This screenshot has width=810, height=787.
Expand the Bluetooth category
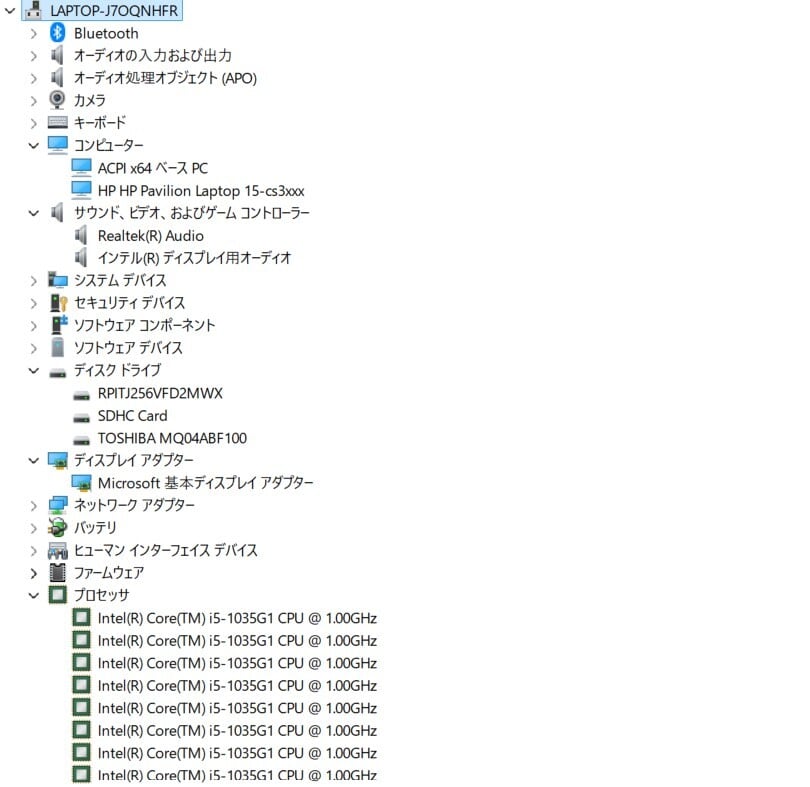pyautogui.click(x=34, y=34)
